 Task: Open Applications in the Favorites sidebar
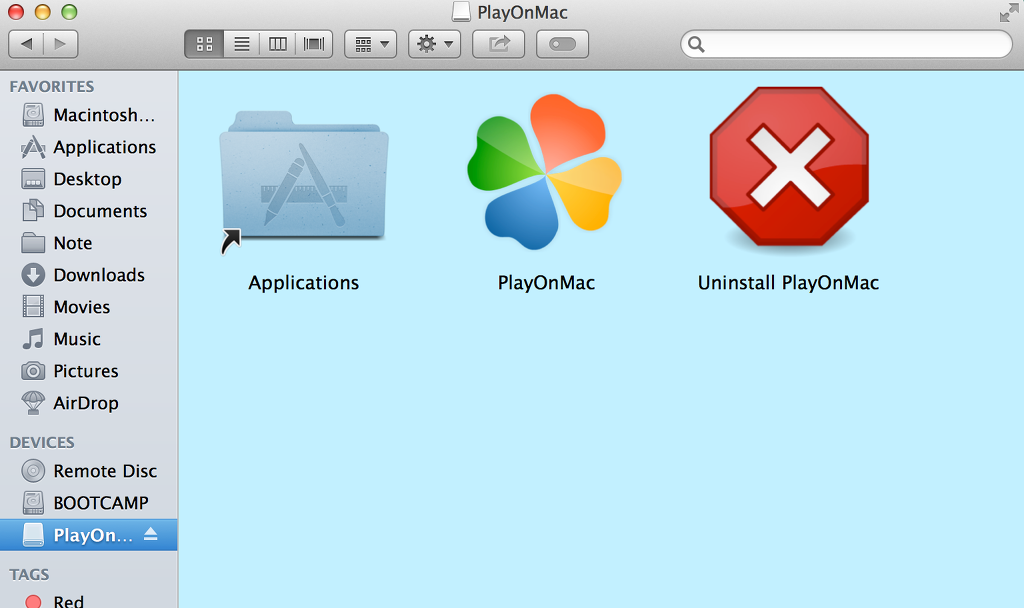tap(89, 147)
